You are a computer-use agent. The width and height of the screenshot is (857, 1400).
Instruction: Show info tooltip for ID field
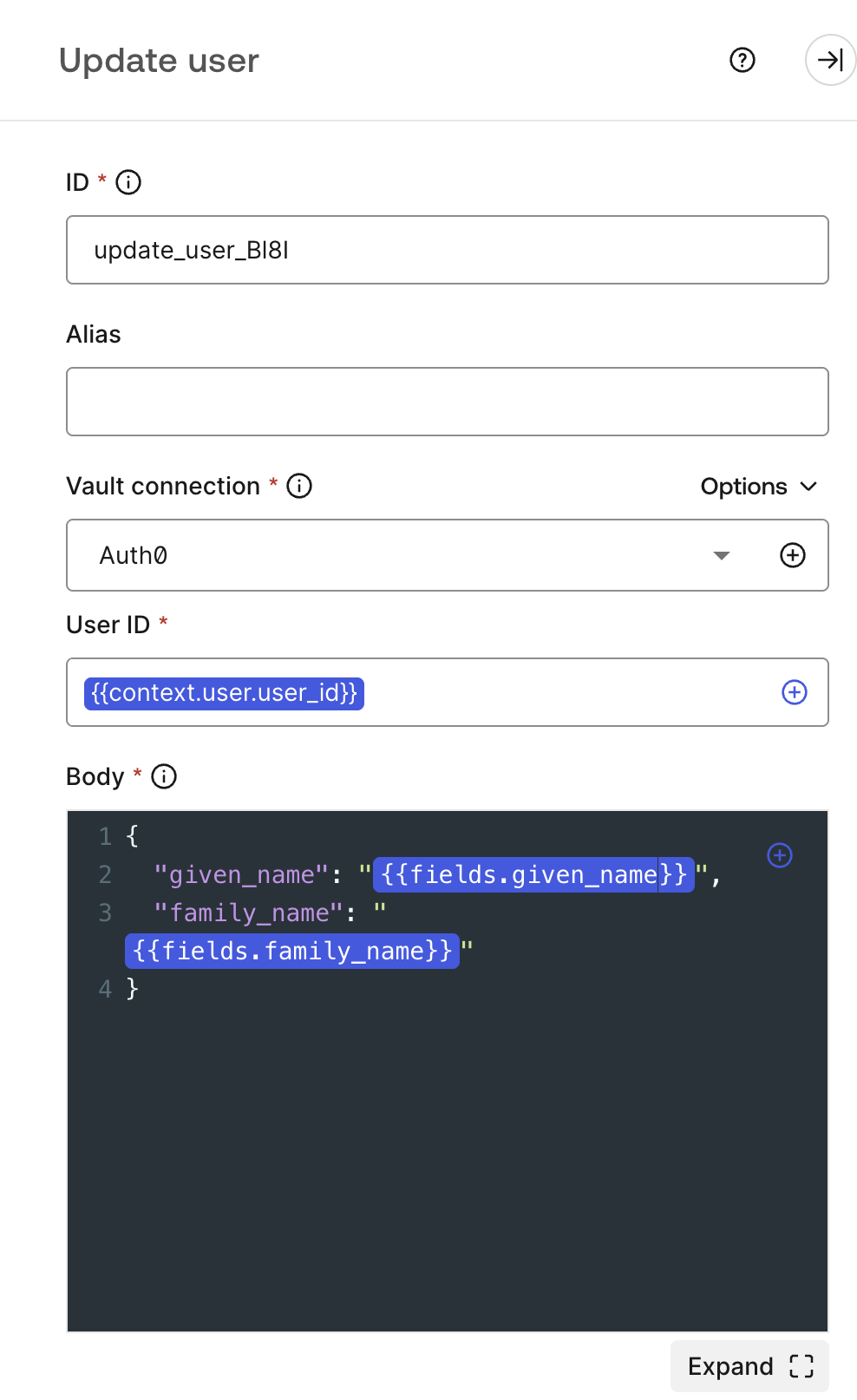(128, 182)
